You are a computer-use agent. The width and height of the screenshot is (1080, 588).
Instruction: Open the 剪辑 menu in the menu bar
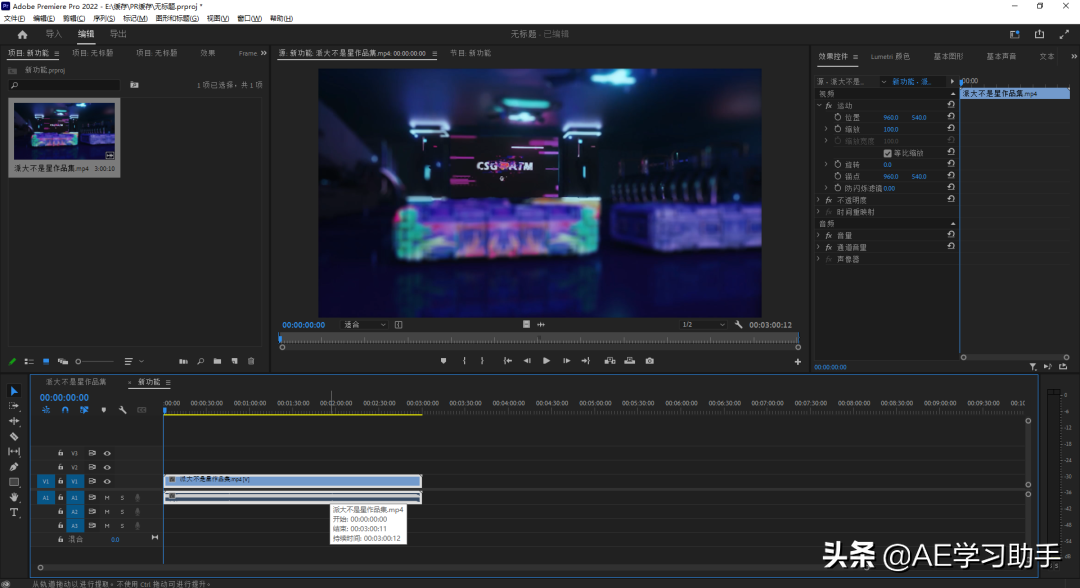coord(72,18)
